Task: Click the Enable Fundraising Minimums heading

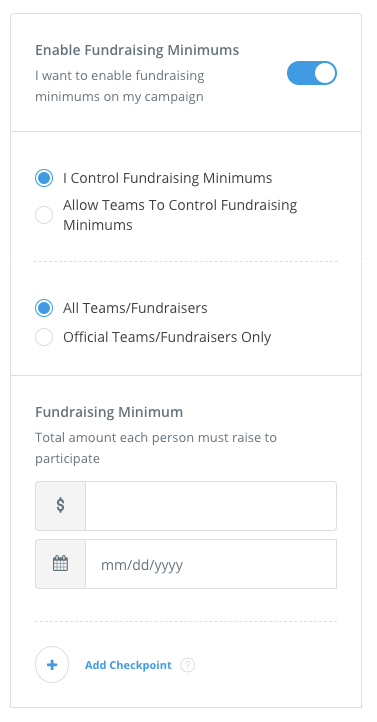Action: (137, 50)
